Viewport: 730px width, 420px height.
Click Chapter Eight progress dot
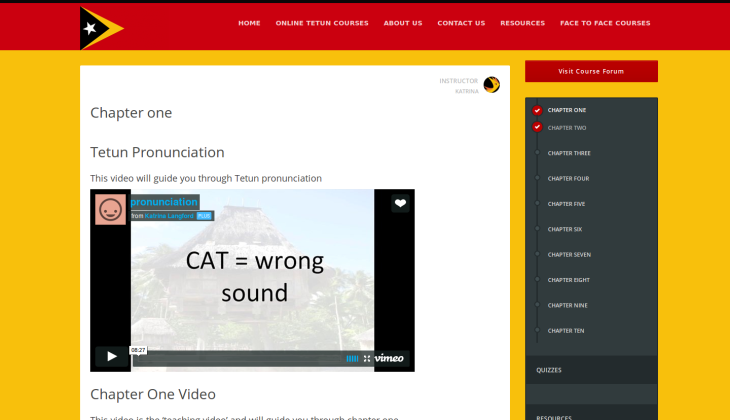tap(537, 279)
